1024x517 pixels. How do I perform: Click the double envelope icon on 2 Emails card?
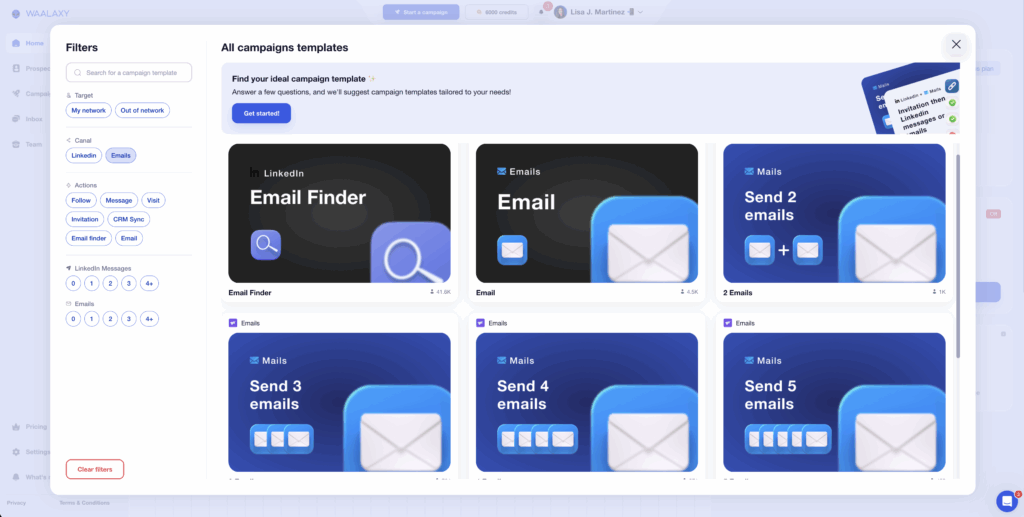[x=784, y=250]
